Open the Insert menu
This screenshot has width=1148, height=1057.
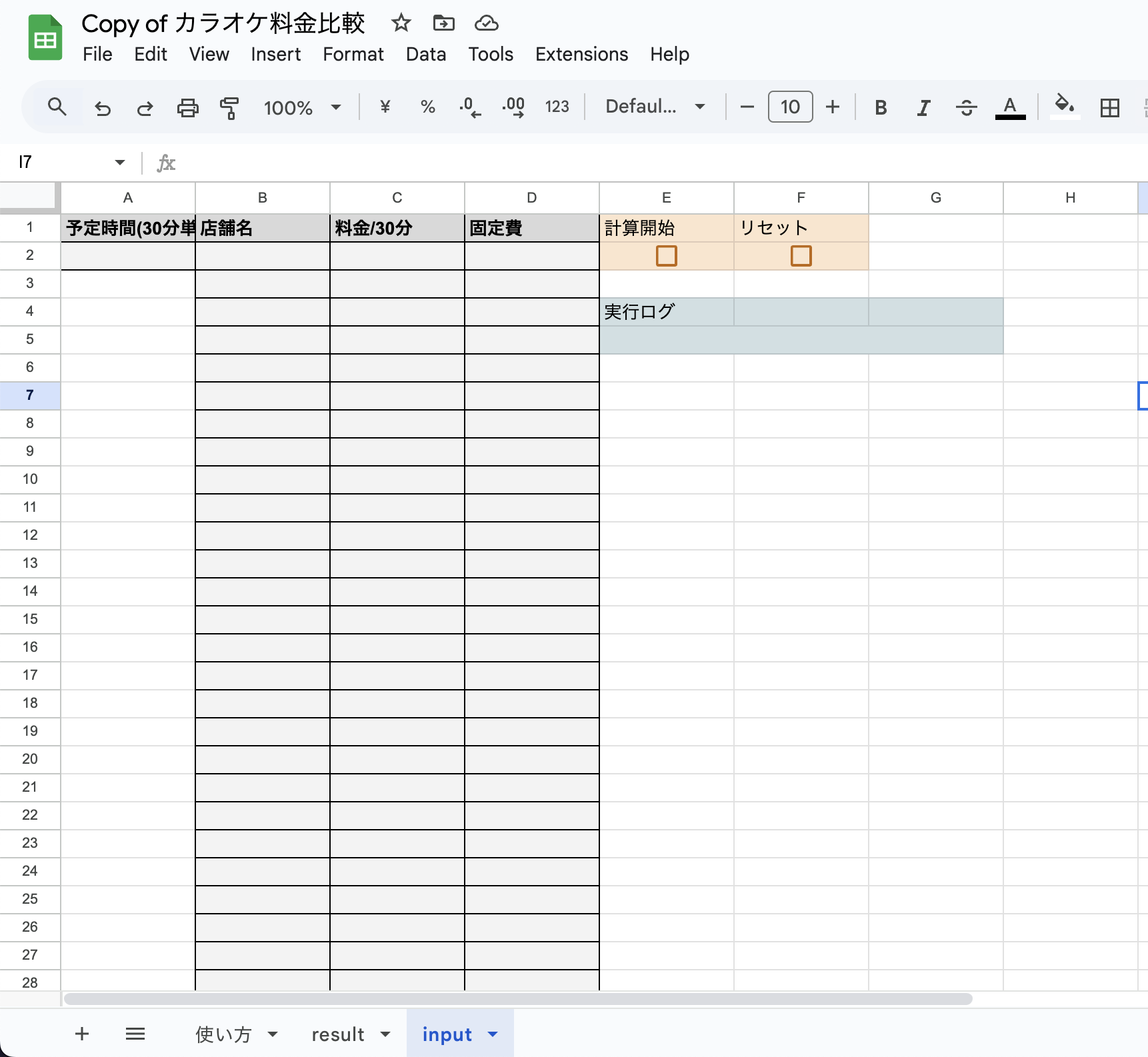pos(276,54)
